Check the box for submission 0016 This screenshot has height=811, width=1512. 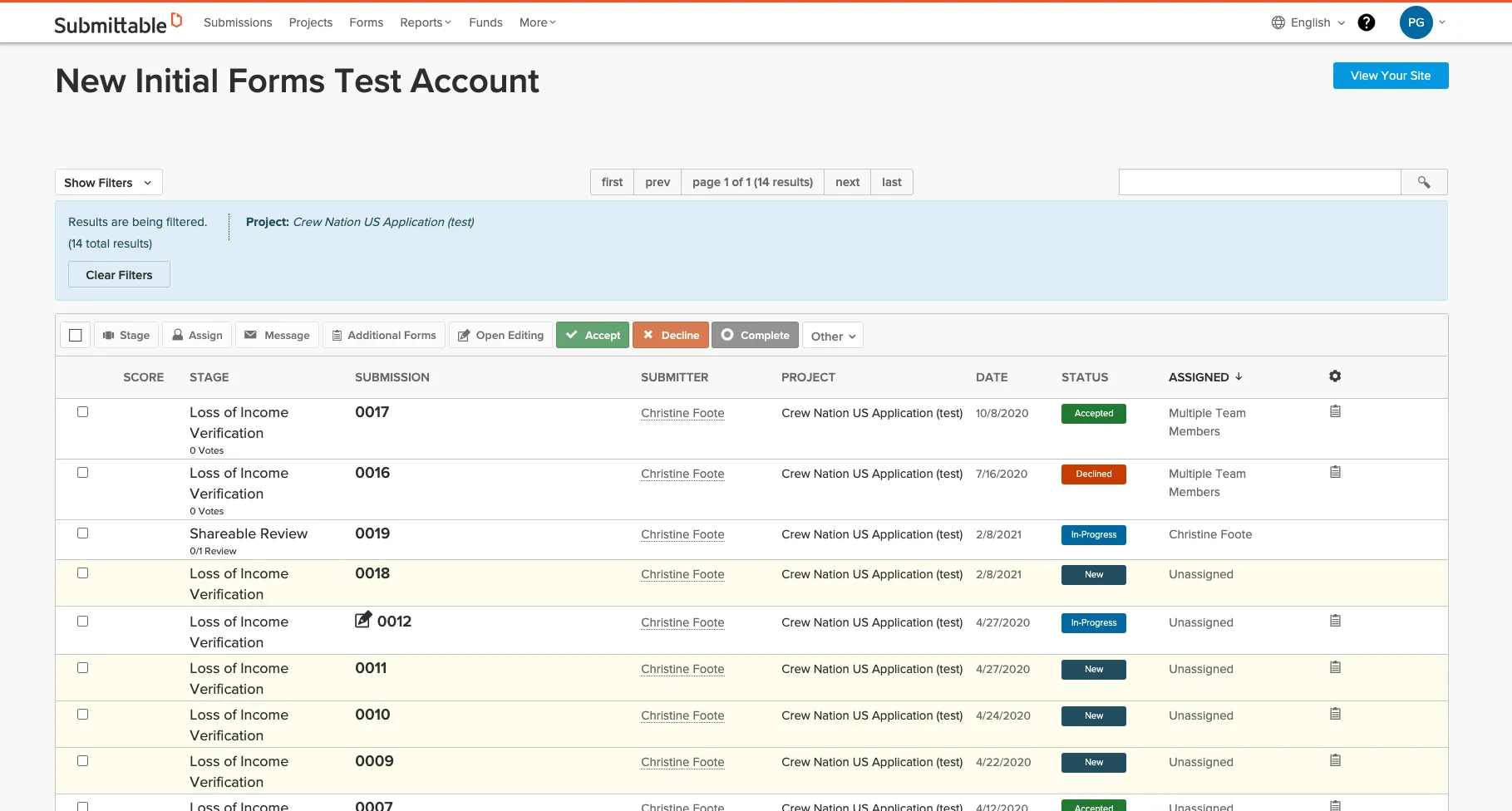coord(82,473)
